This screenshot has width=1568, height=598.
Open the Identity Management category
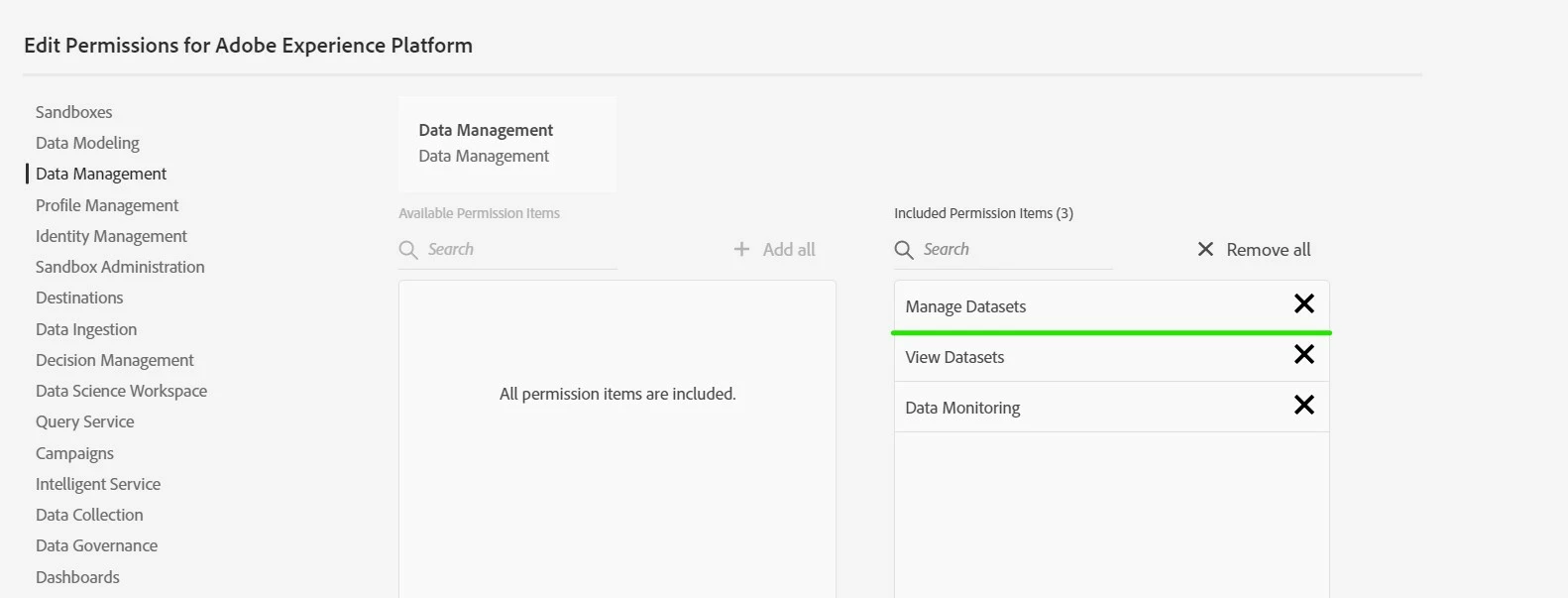pos(111,236)
